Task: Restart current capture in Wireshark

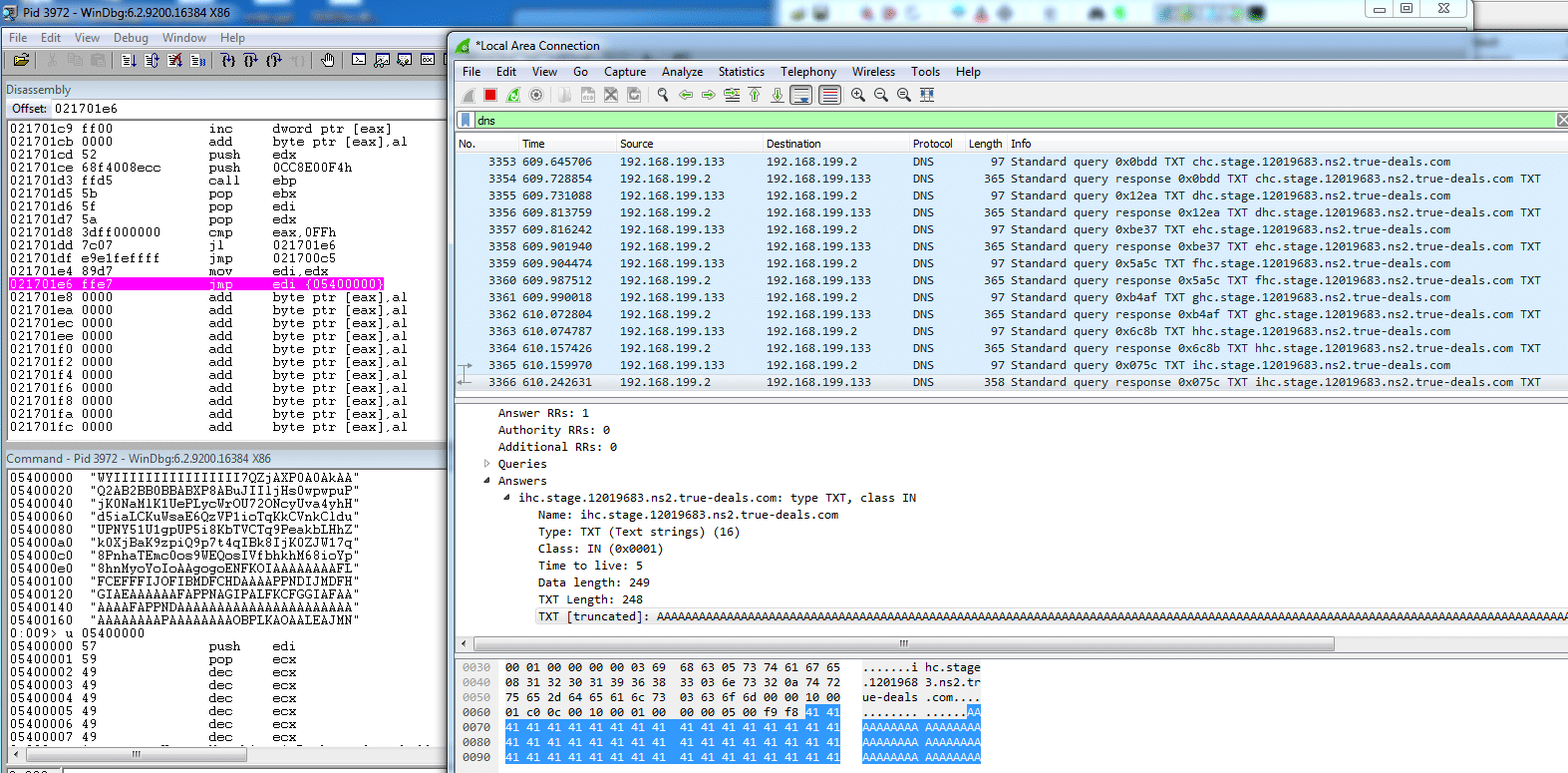Action: (x=513, y=95)
